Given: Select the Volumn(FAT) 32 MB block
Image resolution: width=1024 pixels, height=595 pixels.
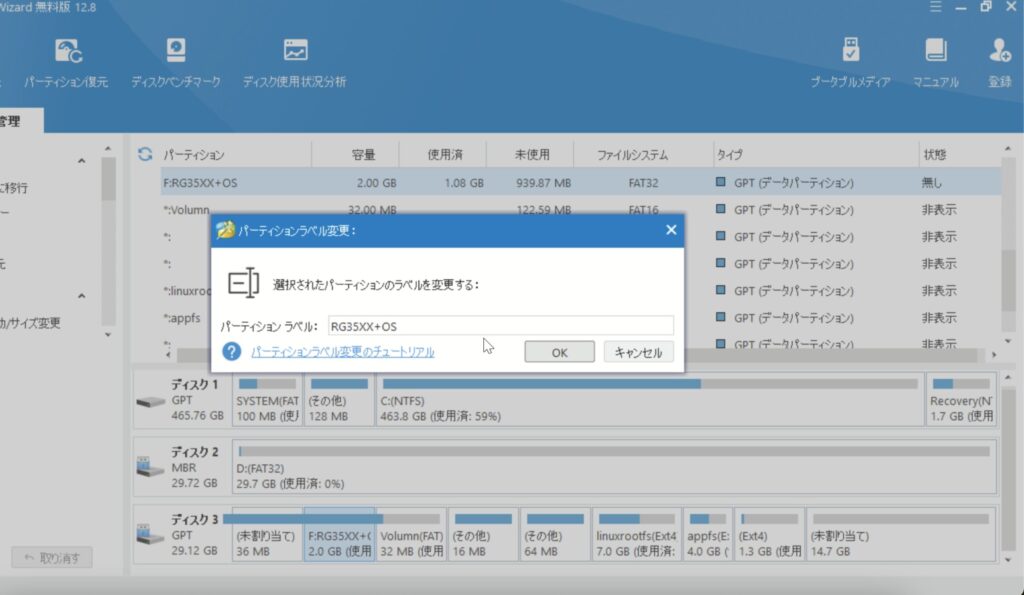Looking at the screenshot, I should click(x=412, y=535).
